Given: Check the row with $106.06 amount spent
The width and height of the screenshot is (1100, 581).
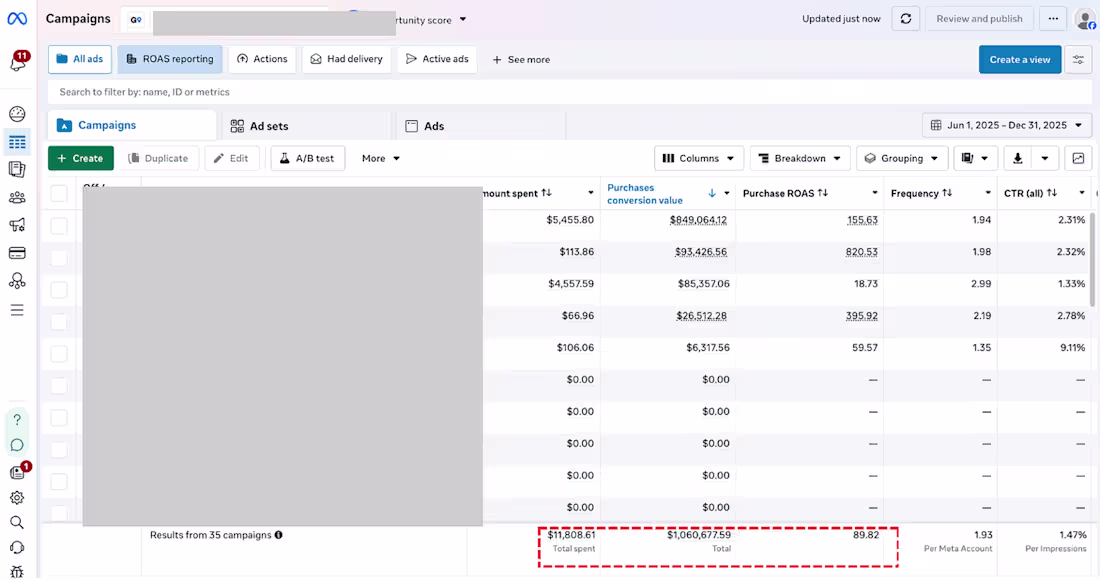Looking at the screenshot, I should (59, 354).
